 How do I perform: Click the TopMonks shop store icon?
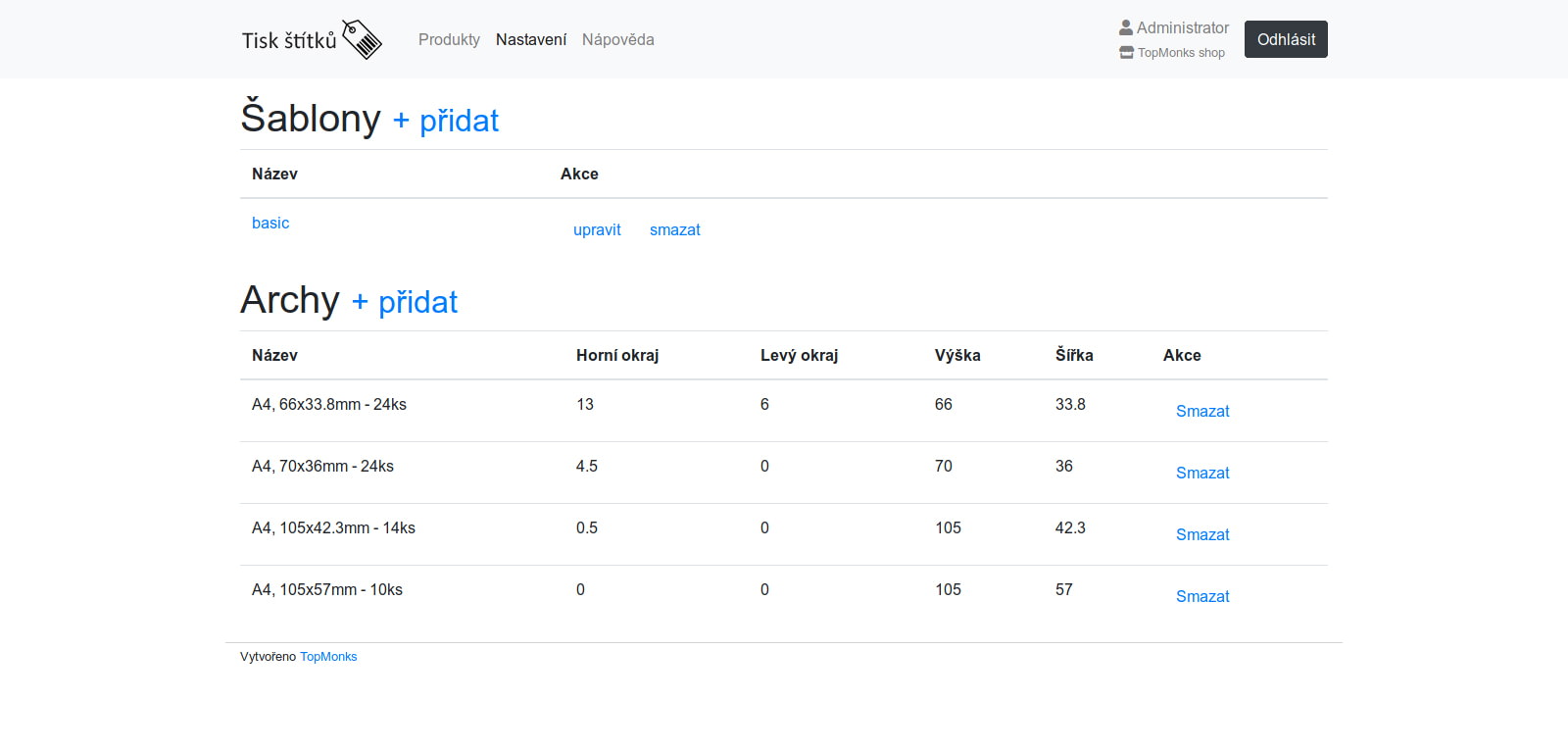pos(1126,53)
